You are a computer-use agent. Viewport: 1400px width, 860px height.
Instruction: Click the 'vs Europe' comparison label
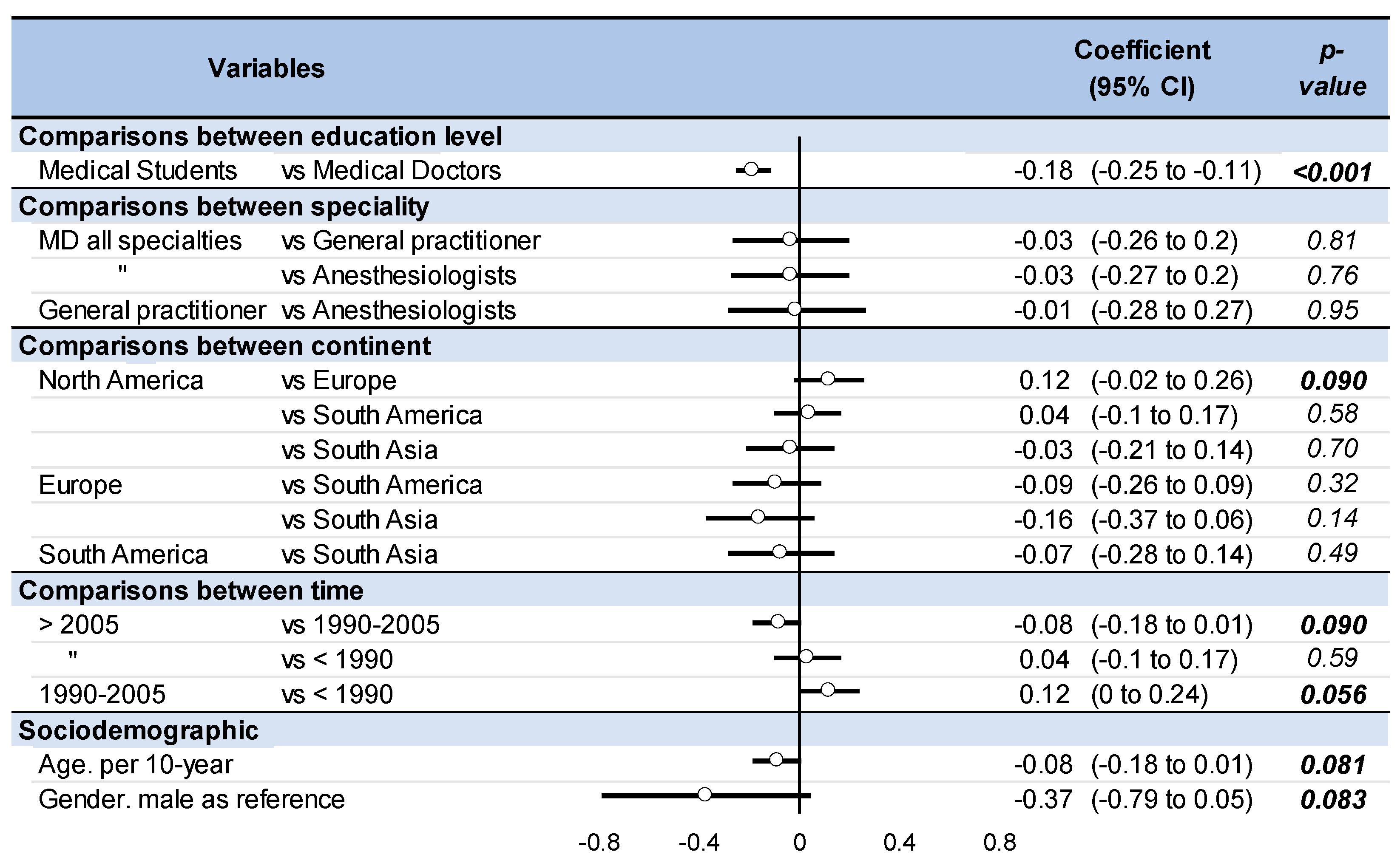(x=338, y=381)
